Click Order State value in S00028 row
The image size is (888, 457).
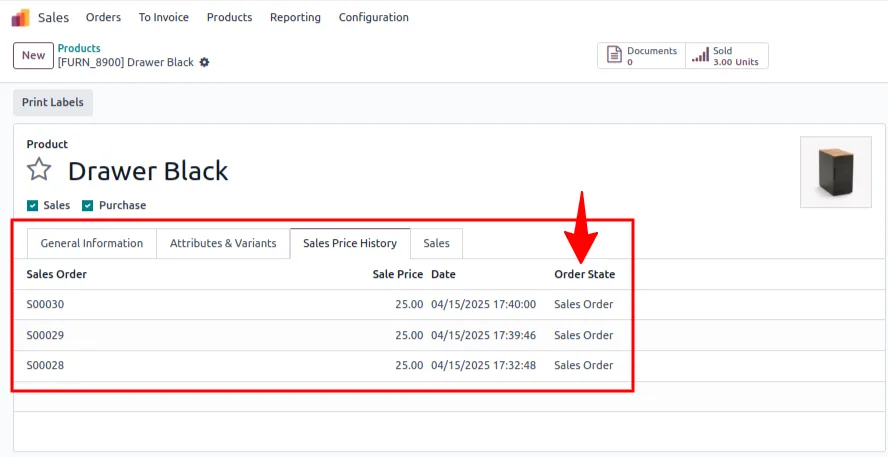[583, 366]
